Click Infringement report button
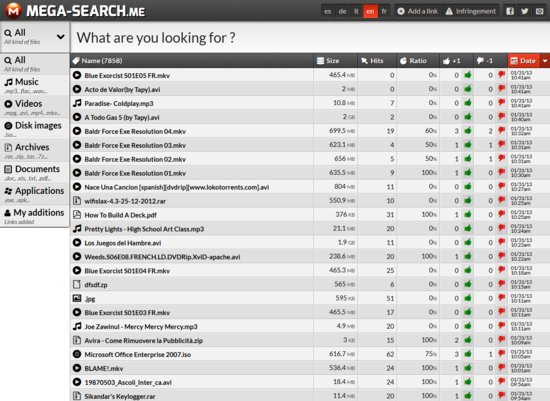Screen dimensions: 550x401 point(471,11)
